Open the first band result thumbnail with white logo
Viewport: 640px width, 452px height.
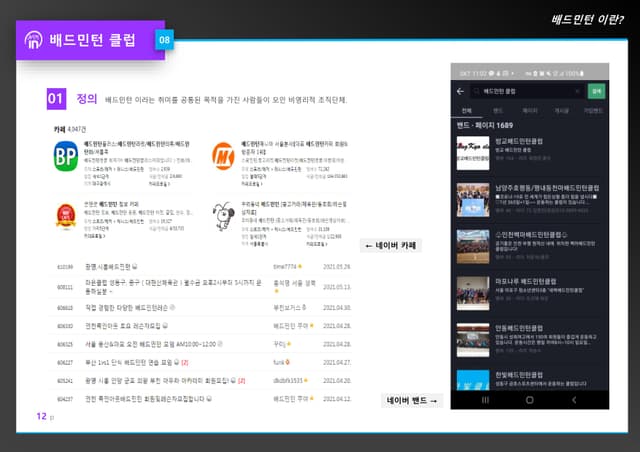pos(473,153)
